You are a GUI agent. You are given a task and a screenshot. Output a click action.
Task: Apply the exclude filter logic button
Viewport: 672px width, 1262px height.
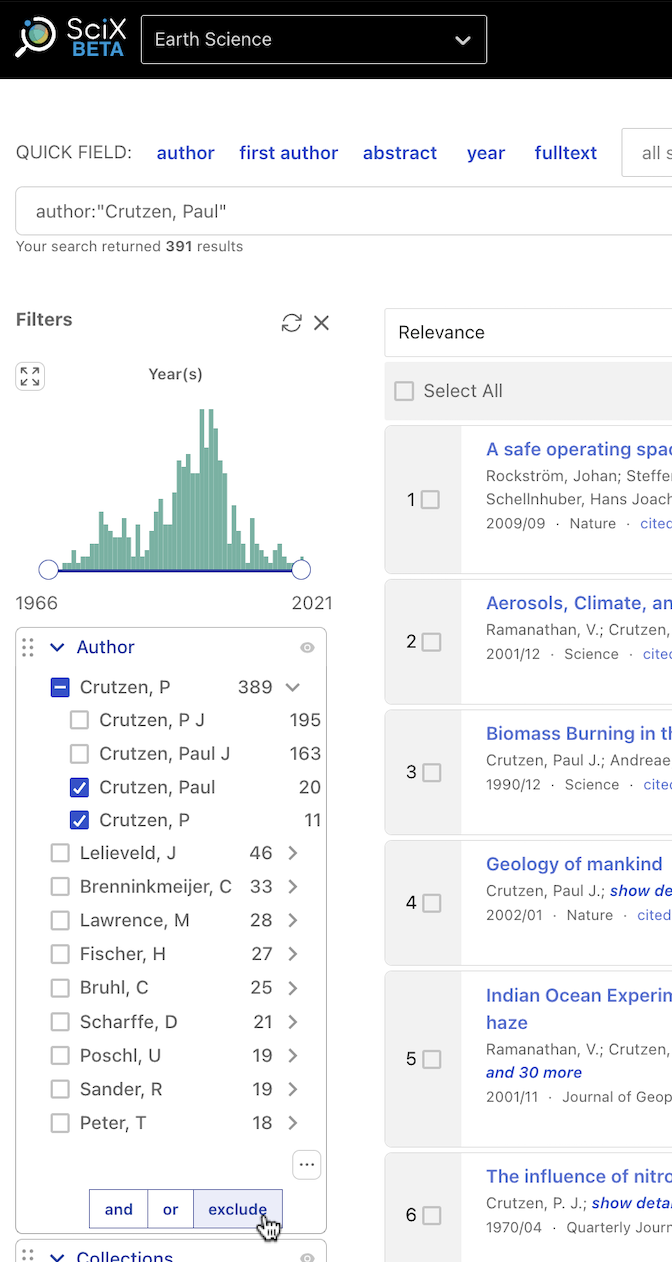click(237, 1209)
